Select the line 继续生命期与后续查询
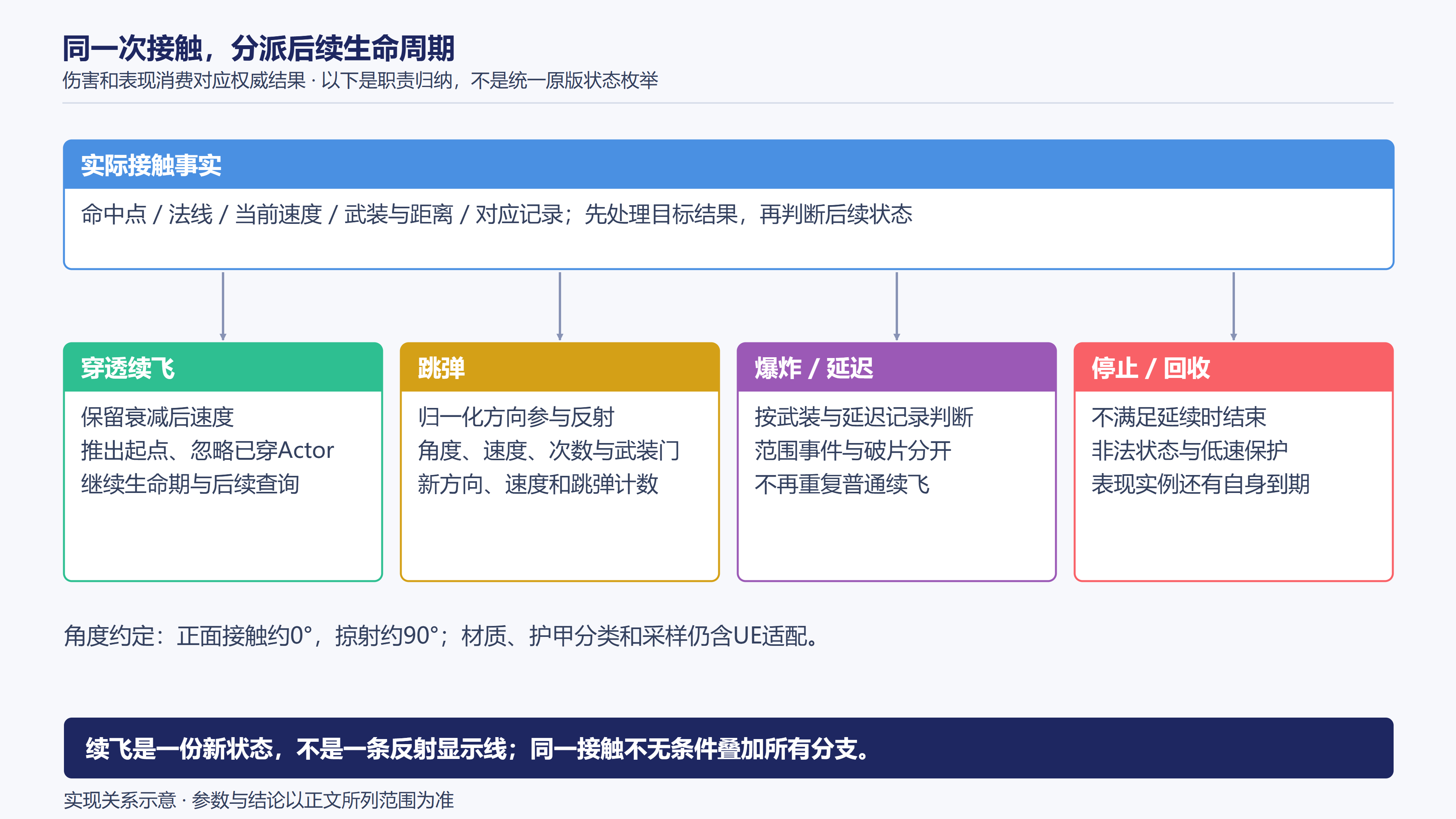The height and width of the screenshot is (819, 1456). tap(190, 484)
